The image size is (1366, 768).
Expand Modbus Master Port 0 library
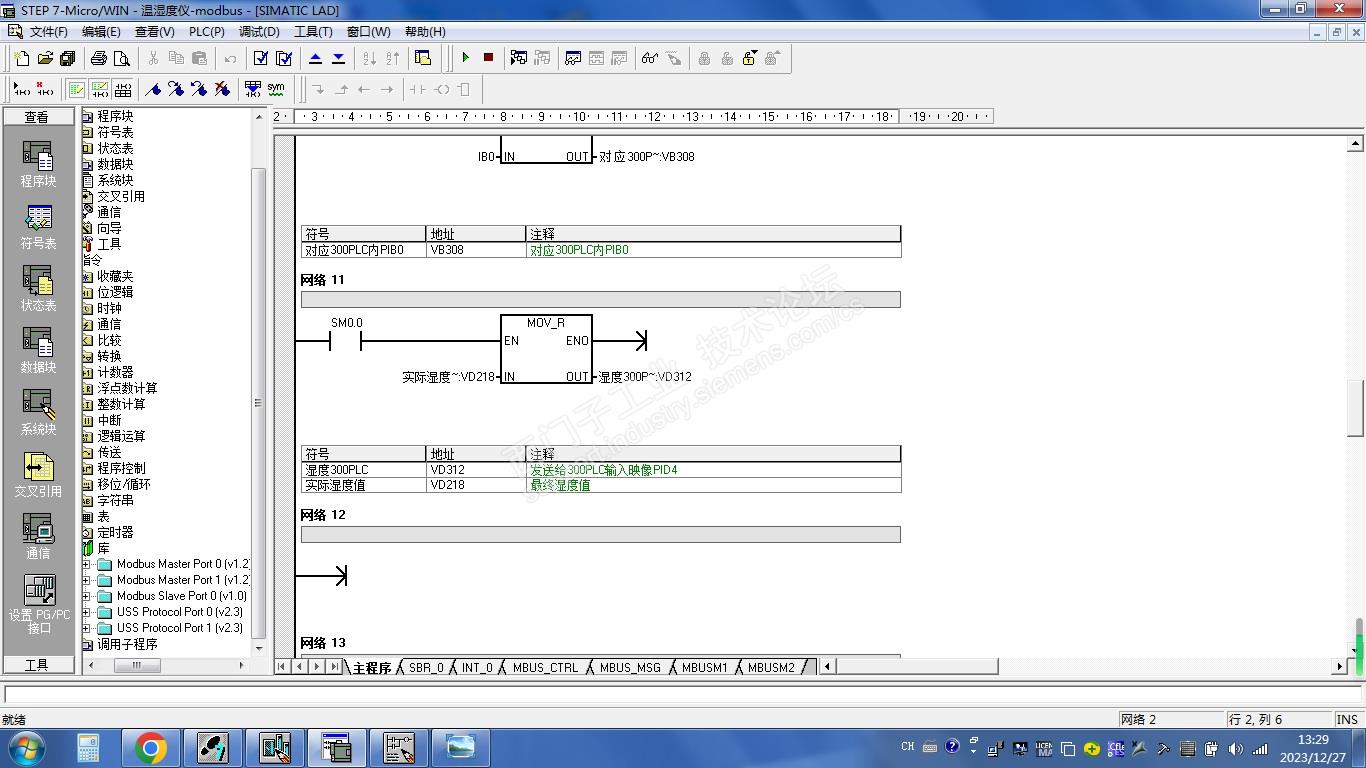click(x=87, y=564)
